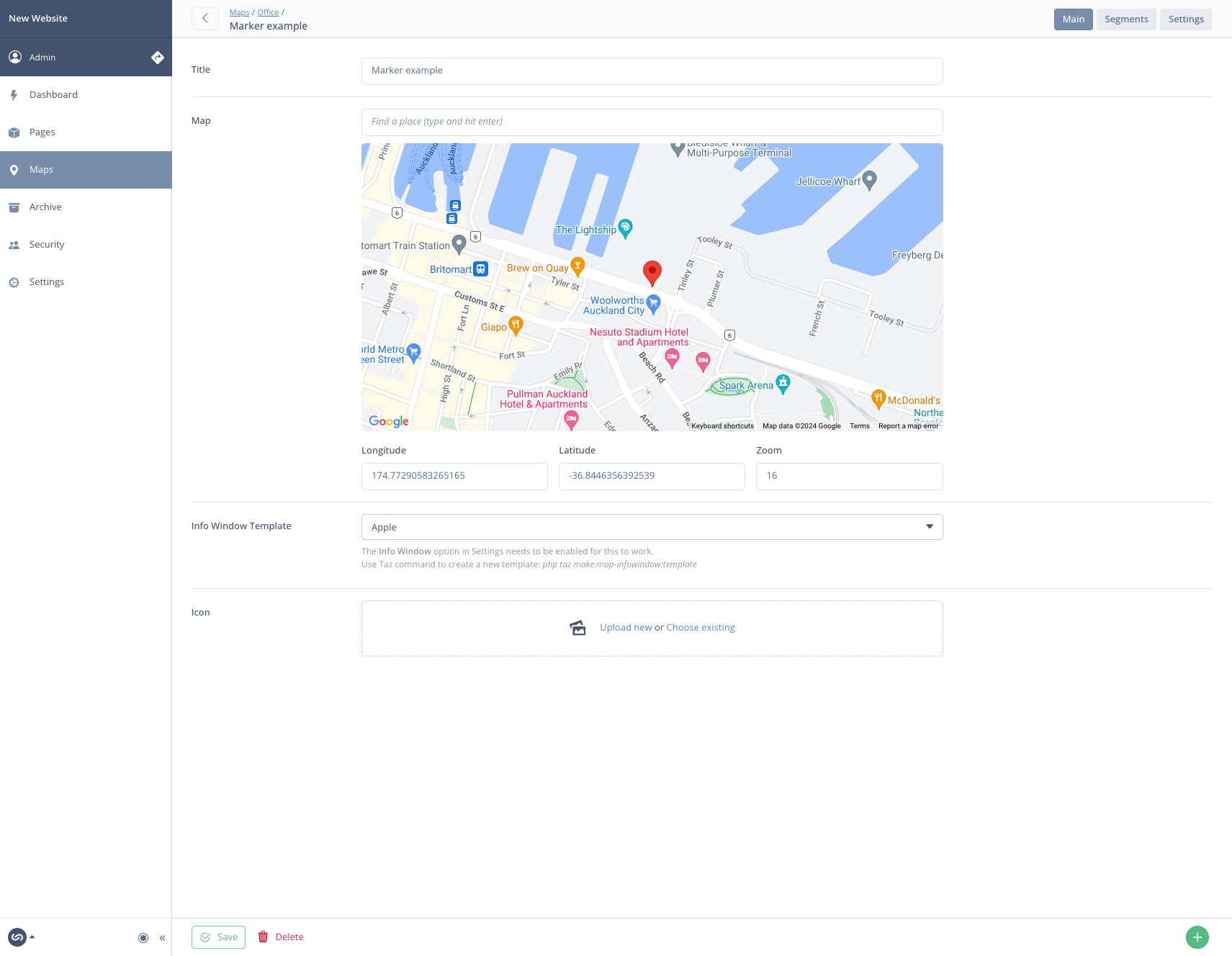Collapse the sidebar with double chevron
Viewport: 1232px width, 956px height.
pyautogui.click(x=162, y=937)
